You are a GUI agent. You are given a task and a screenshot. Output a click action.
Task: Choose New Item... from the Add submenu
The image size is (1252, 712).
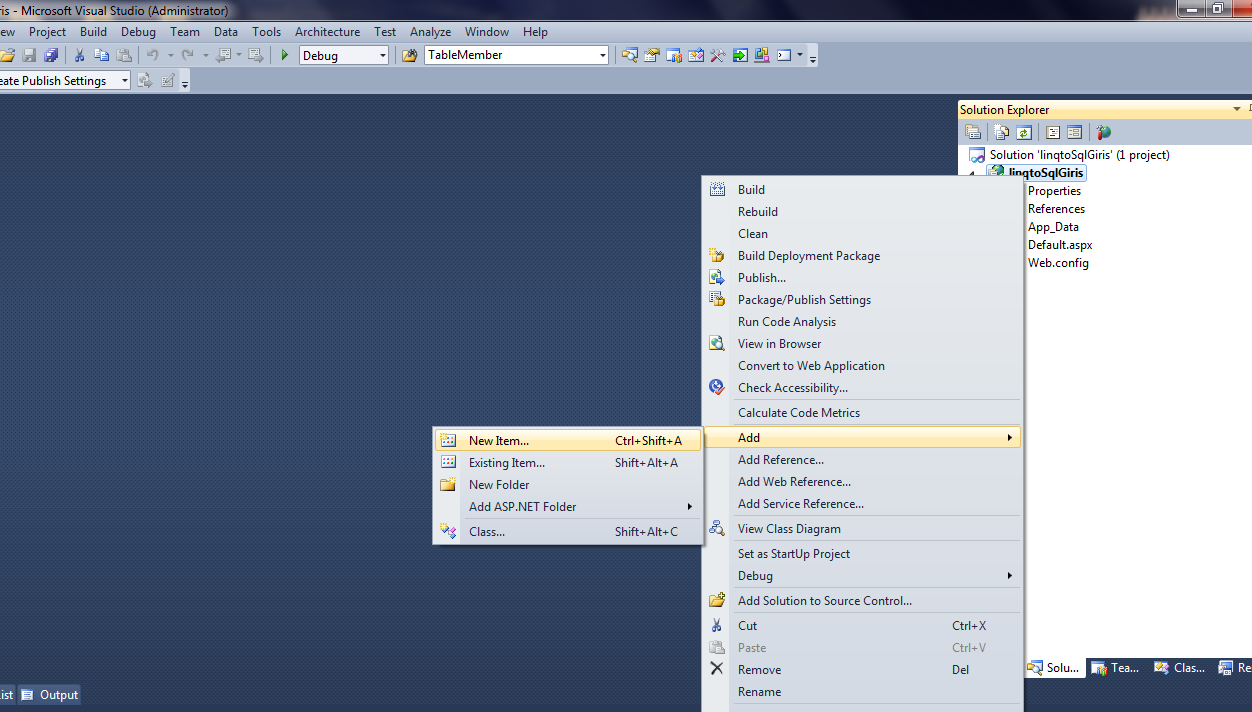click(x=567, y=441)
